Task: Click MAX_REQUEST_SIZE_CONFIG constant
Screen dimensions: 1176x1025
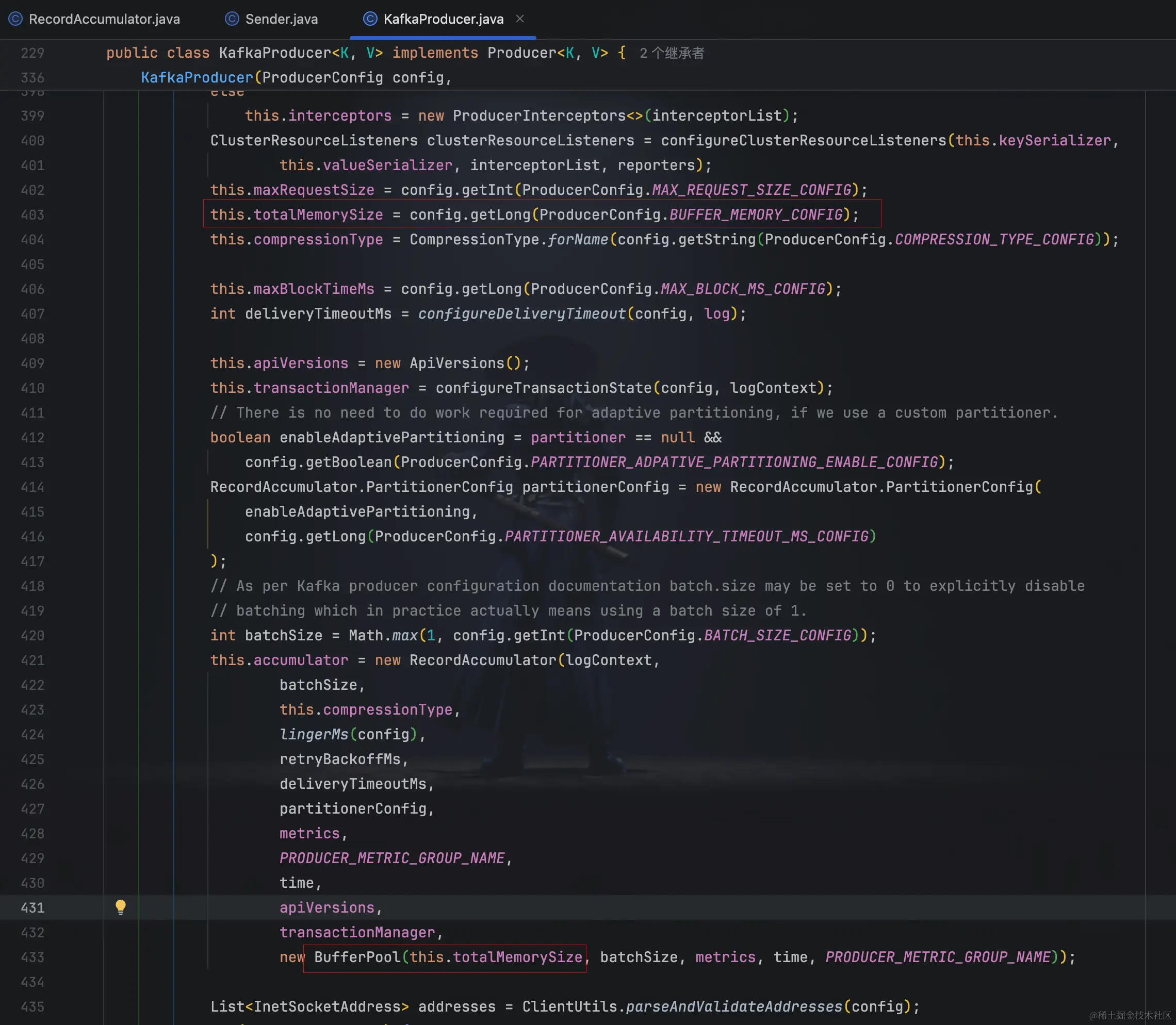Action: pos(752,190)
